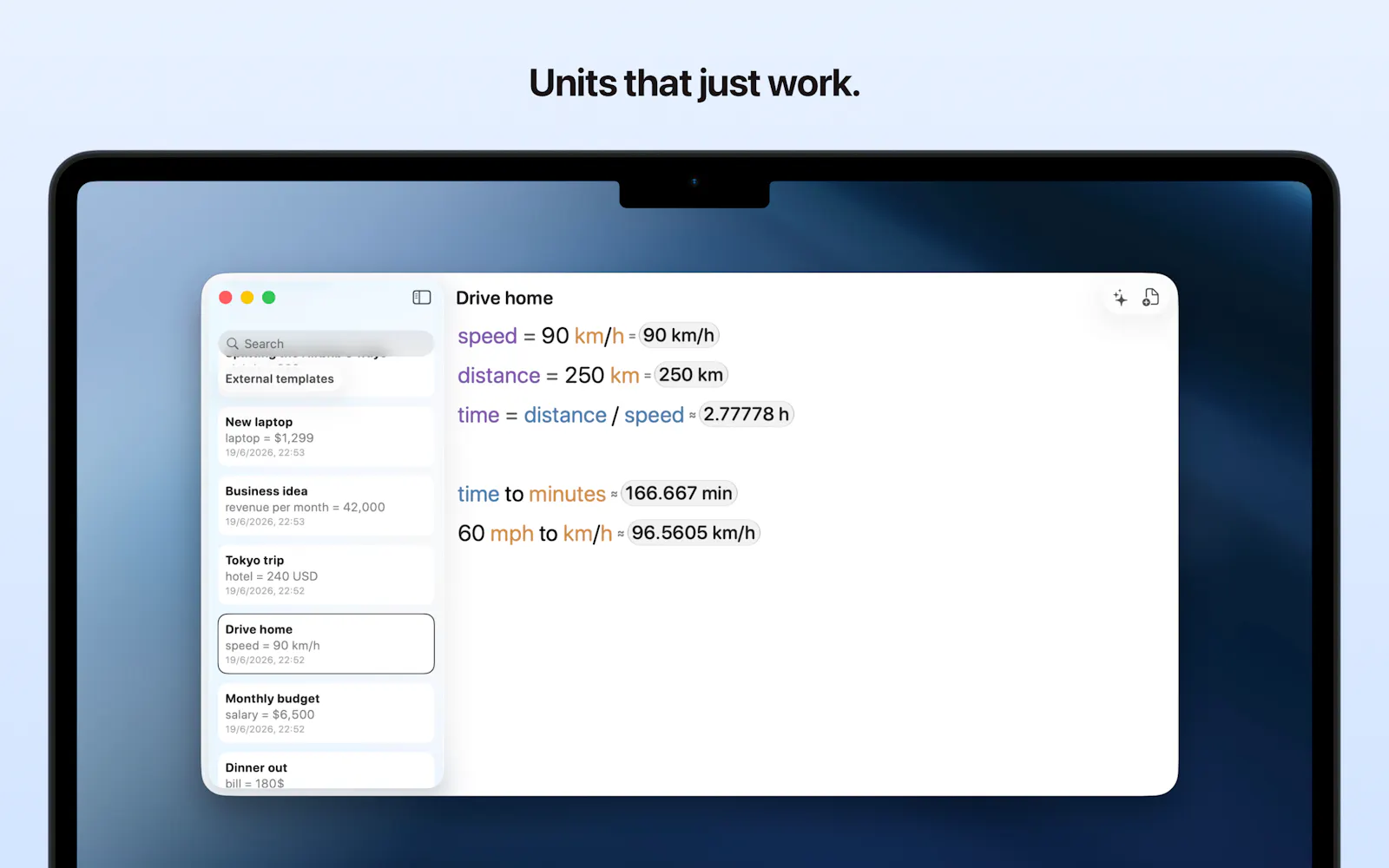Click the 96.5605 km/h result pill
Screen dimensions: 1389x868
click(x=694, y=533)
